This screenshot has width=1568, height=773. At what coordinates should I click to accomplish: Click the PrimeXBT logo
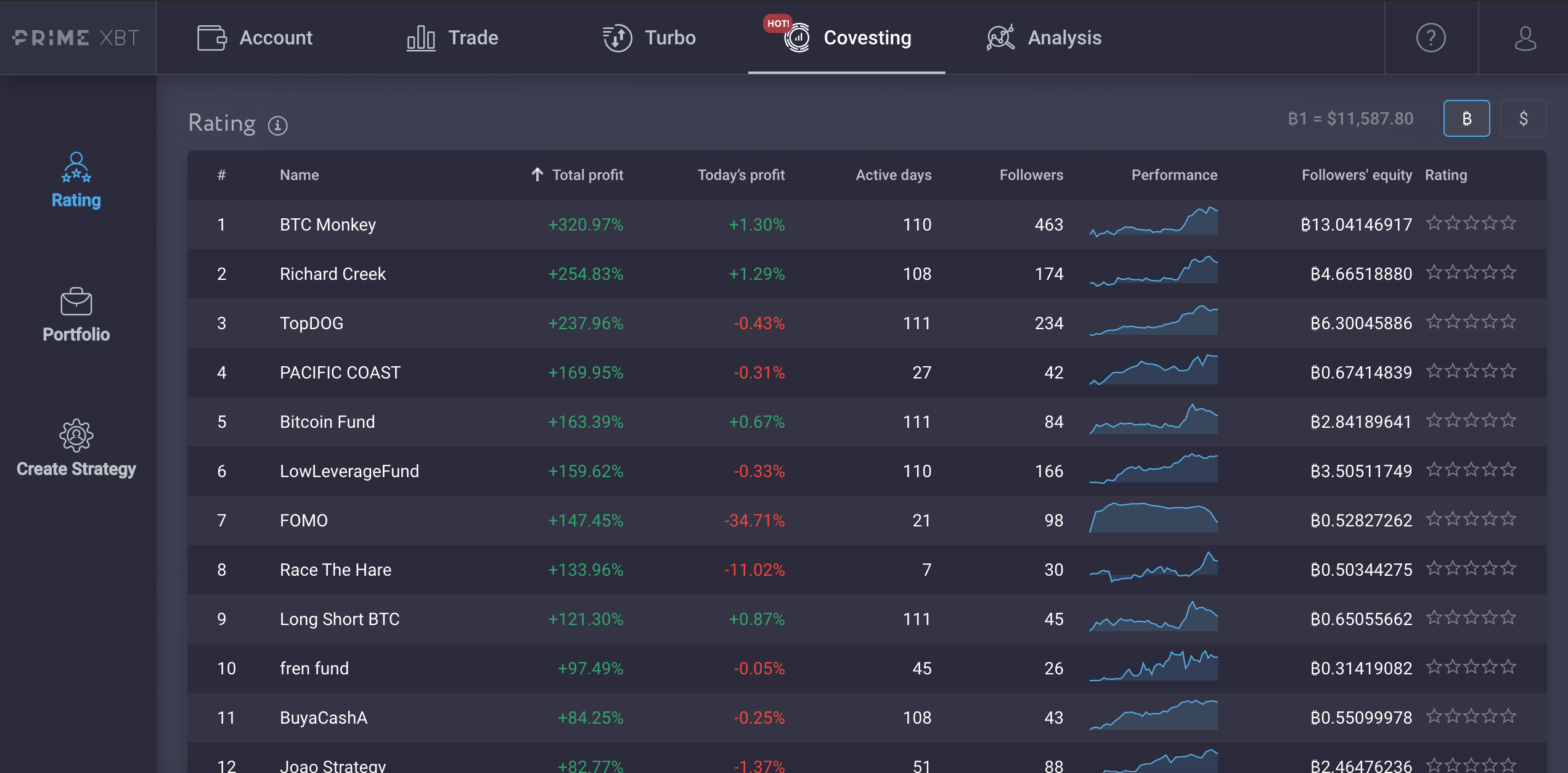76,38
